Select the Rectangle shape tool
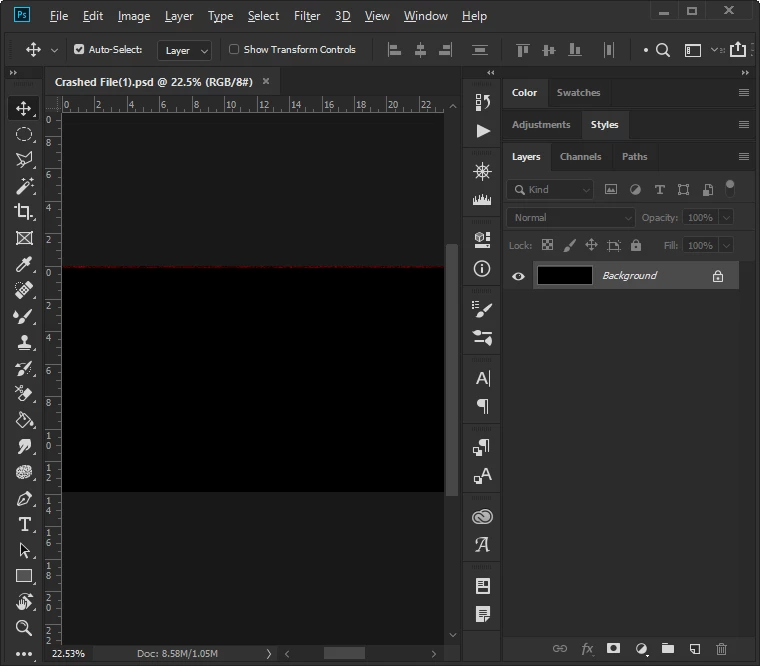760x666 pixels. [x=24, y=576]
